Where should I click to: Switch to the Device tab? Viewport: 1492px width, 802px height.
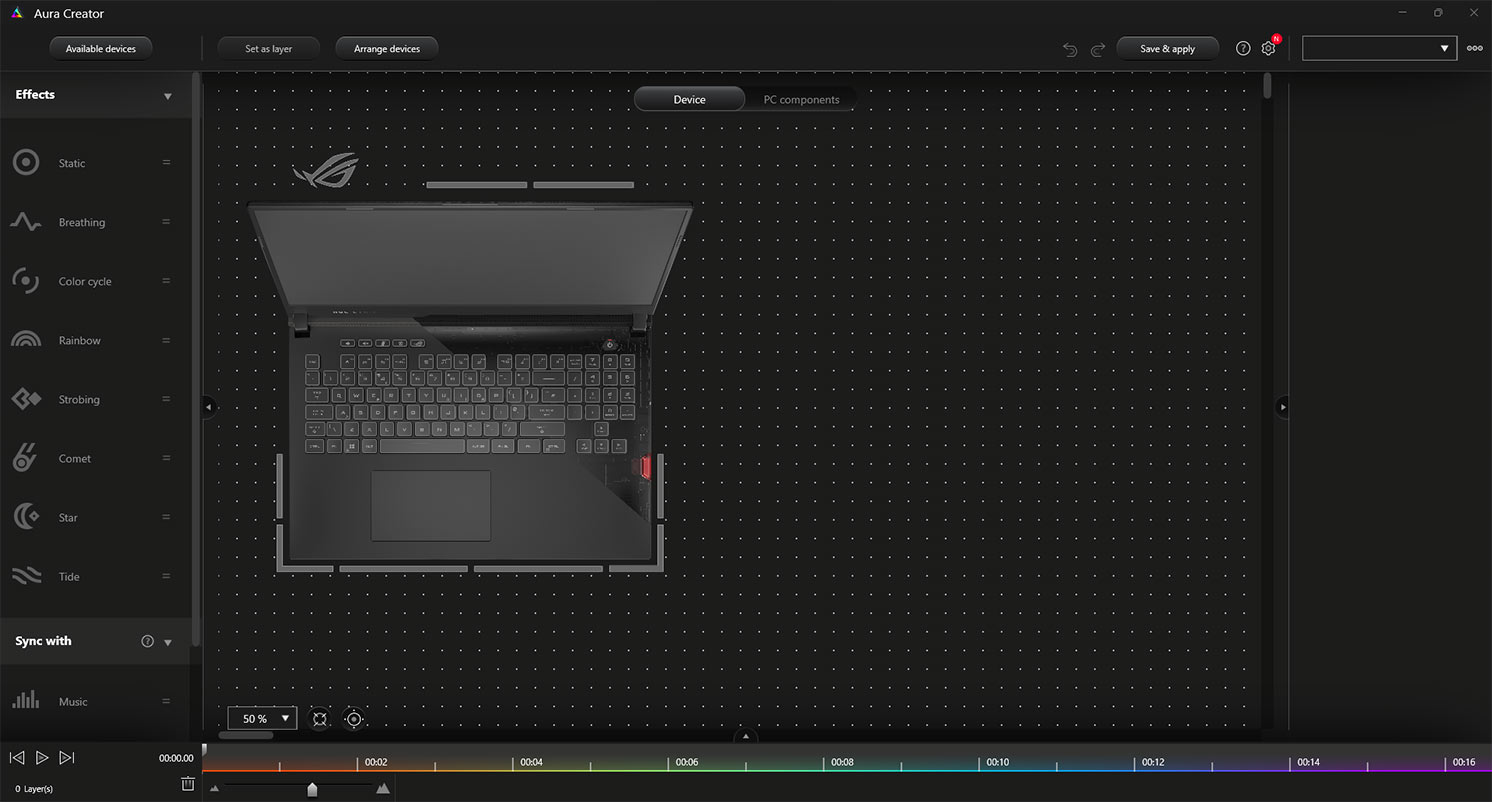tap(689, 99)
